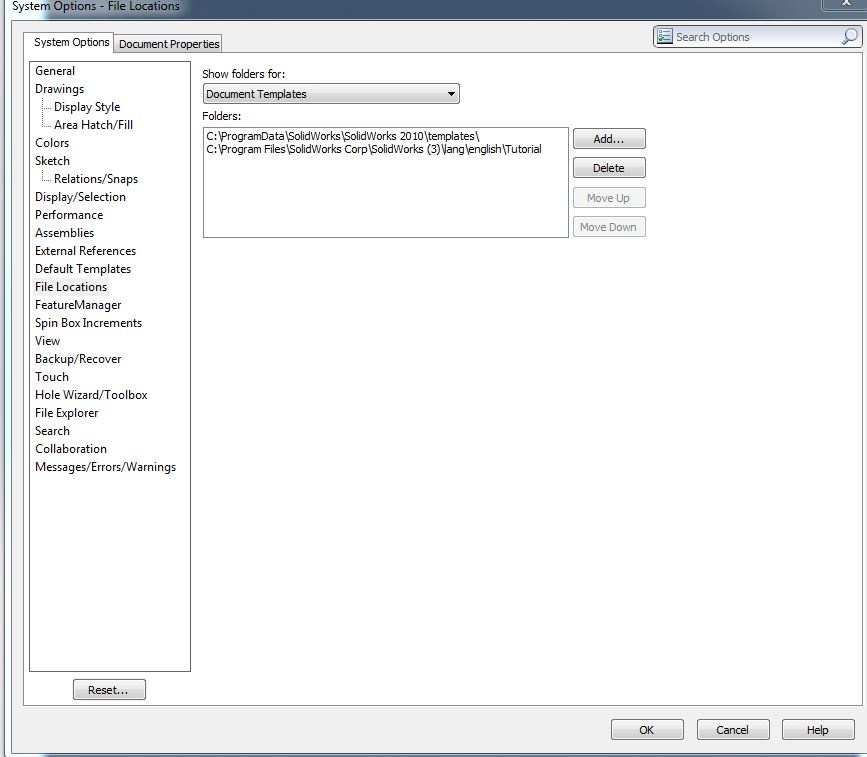The height and width of the screenshot is (757, 867).
Task: Select the ProgramData templates folder path
Action: [x=342, y=136]
